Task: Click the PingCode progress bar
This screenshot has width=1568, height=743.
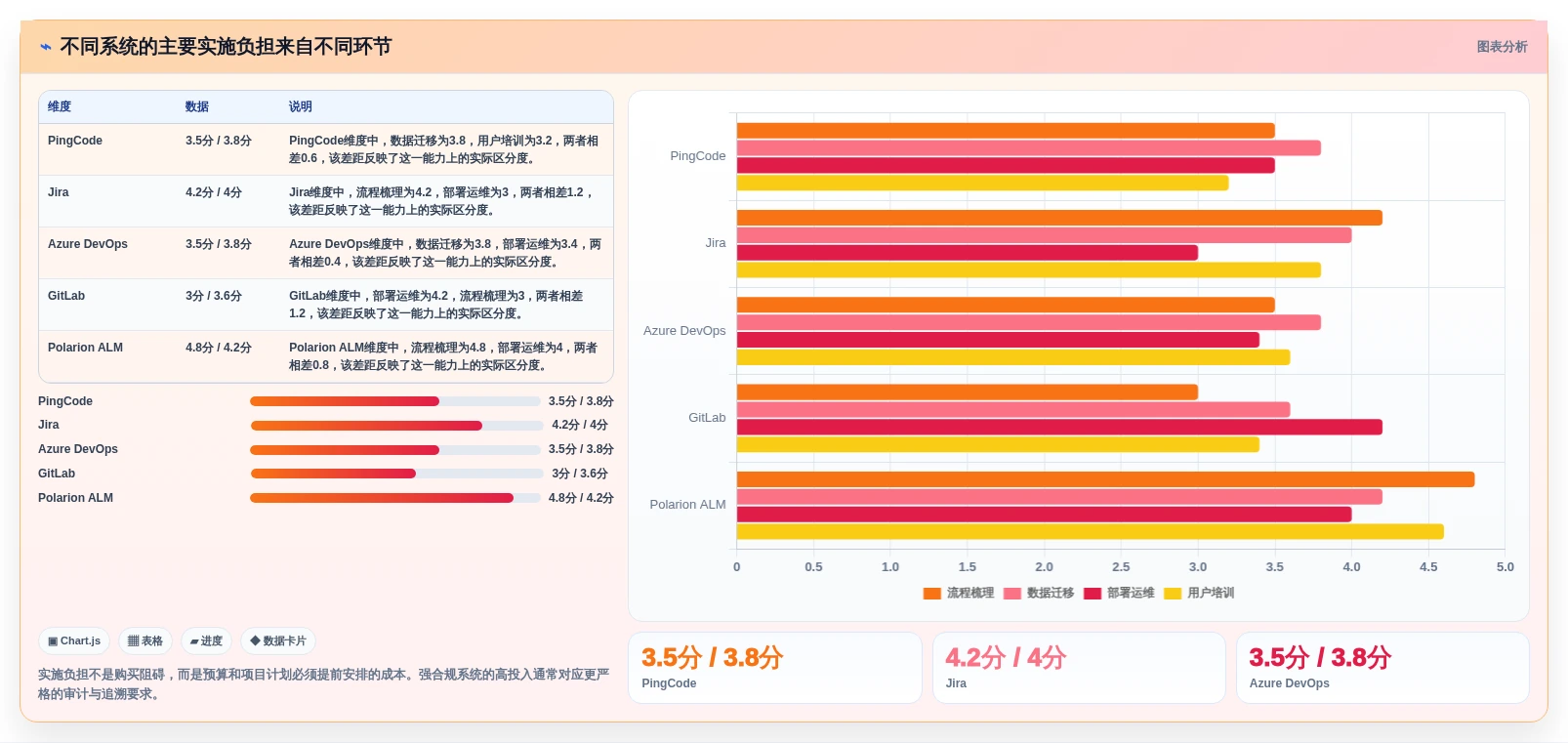Action: pos(395,401)
